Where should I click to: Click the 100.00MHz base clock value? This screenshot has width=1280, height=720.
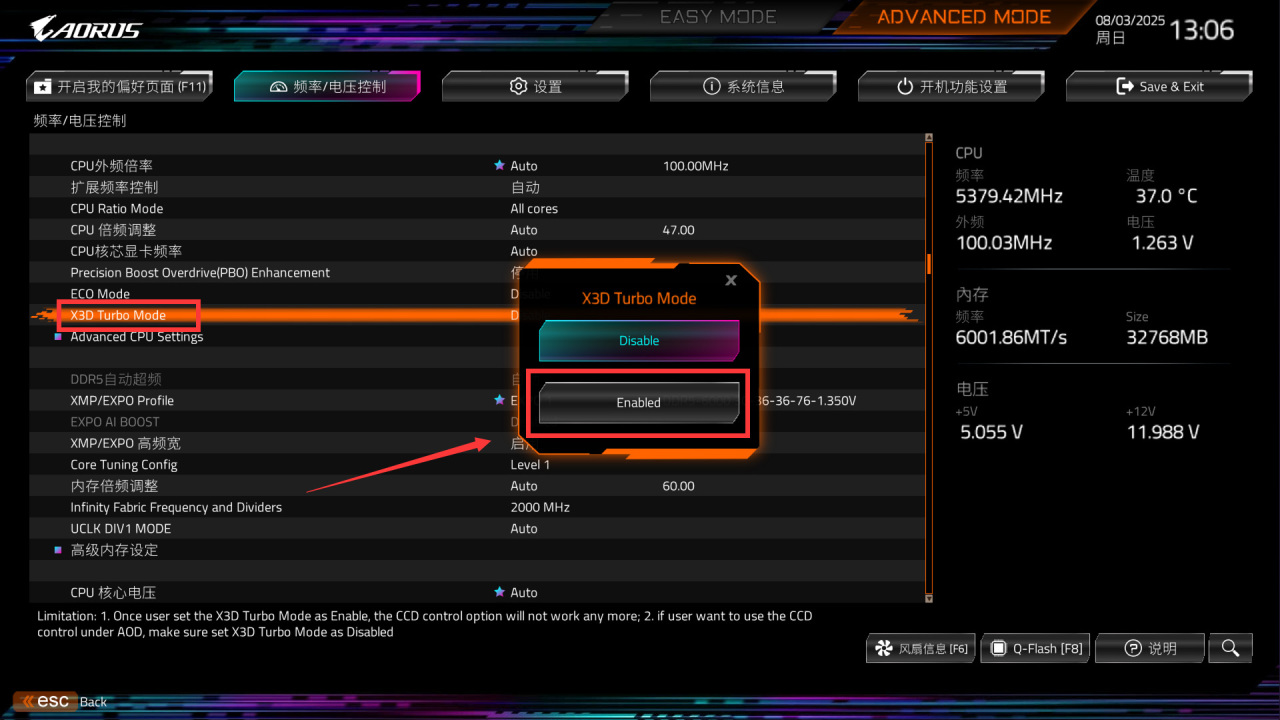tap(695, 166)
